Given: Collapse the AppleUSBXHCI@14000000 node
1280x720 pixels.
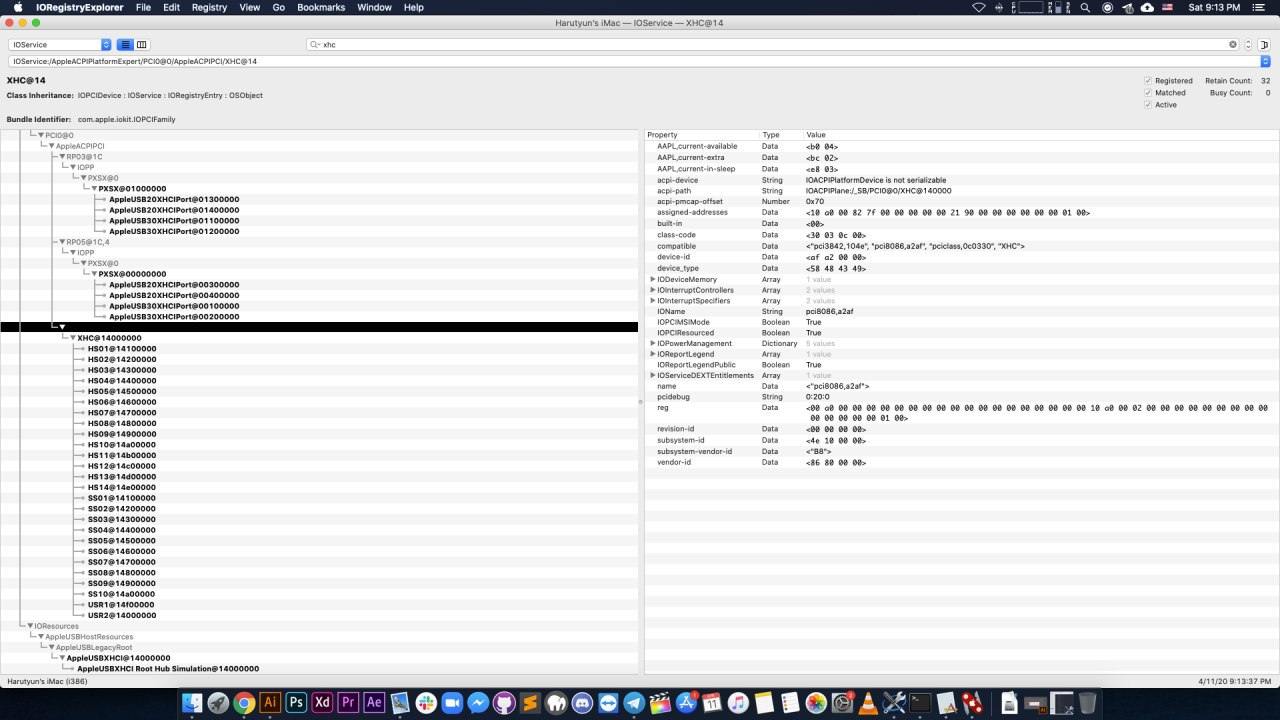Looking at the screenshot, I should click(x=62, y=658).
